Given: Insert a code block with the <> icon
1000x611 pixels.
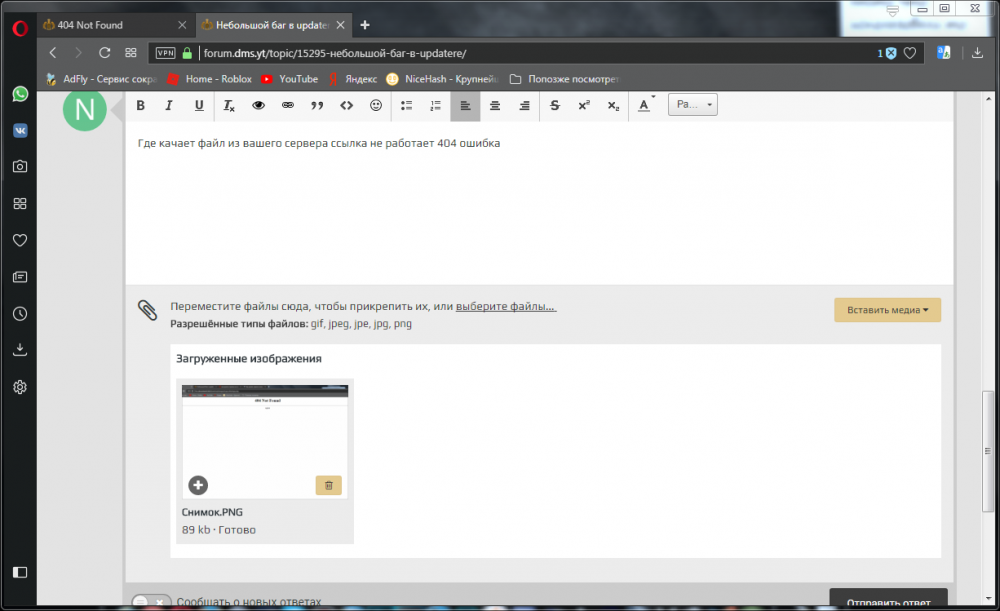Looking at the screenshot, I should (346, 105).
